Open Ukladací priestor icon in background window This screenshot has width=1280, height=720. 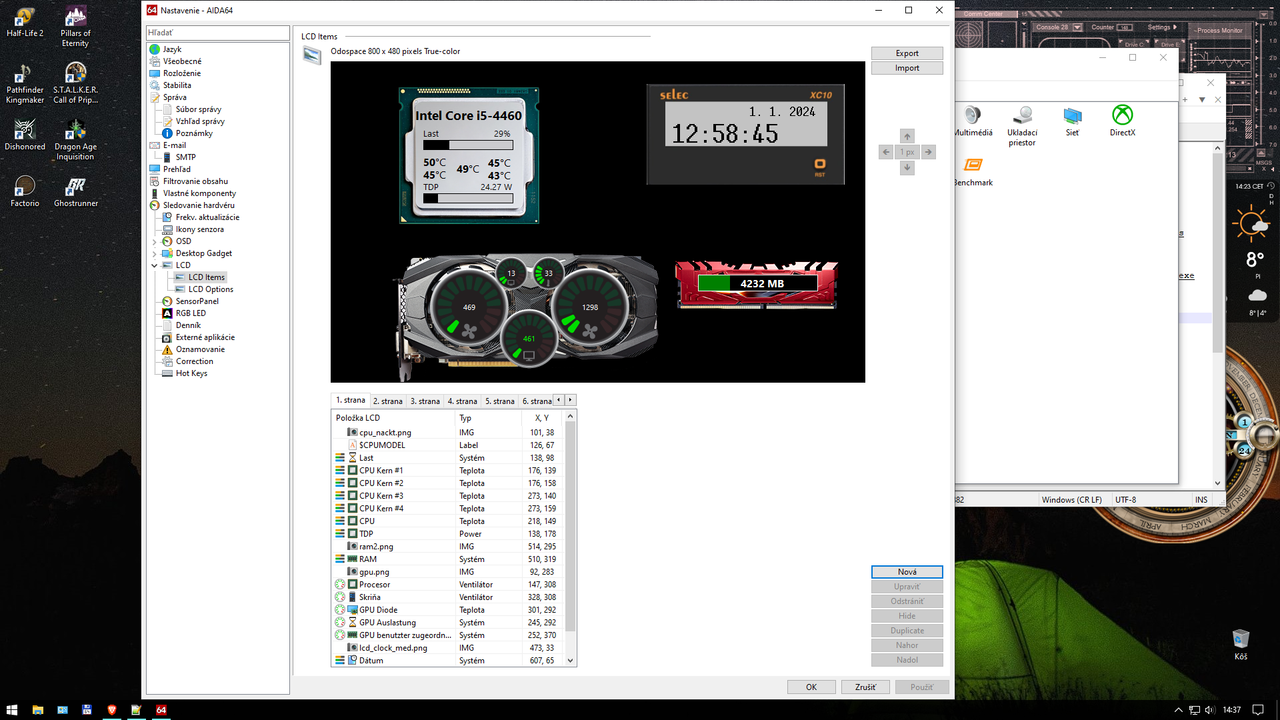(1022, 126)
